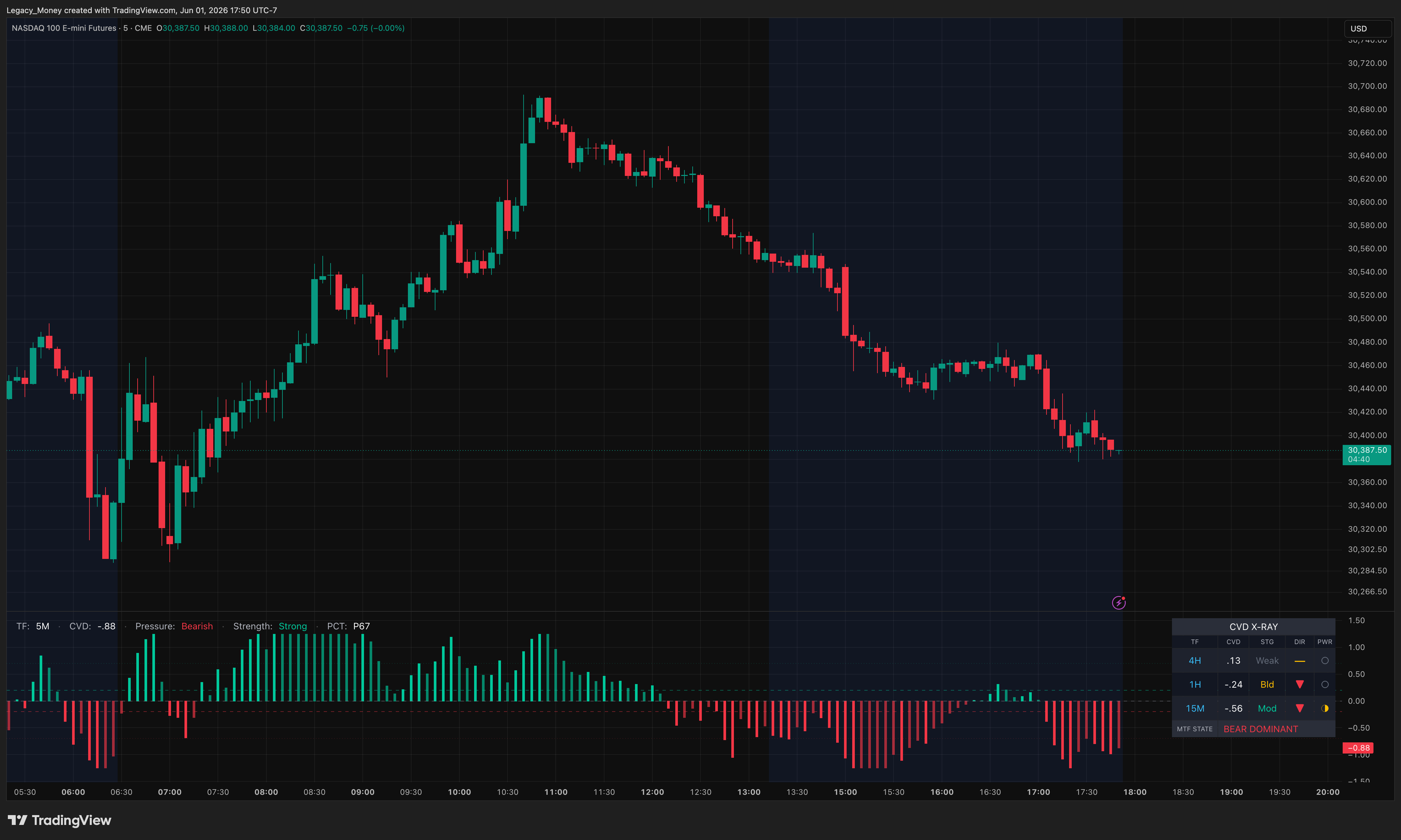Click the 4H row yellow dash direction icon
This screenshot has height=840, width=1401.
(x=1300, y=661)
